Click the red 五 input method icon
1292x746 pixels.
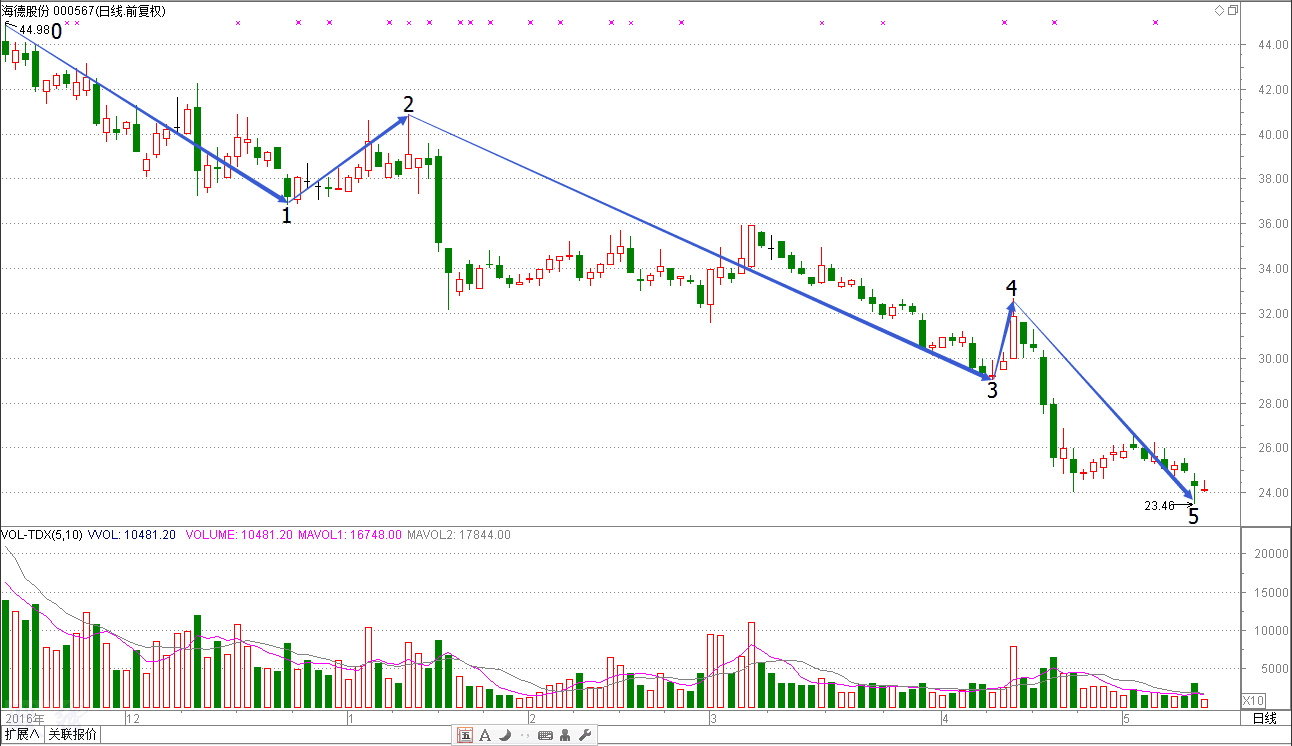pos(465,736)
